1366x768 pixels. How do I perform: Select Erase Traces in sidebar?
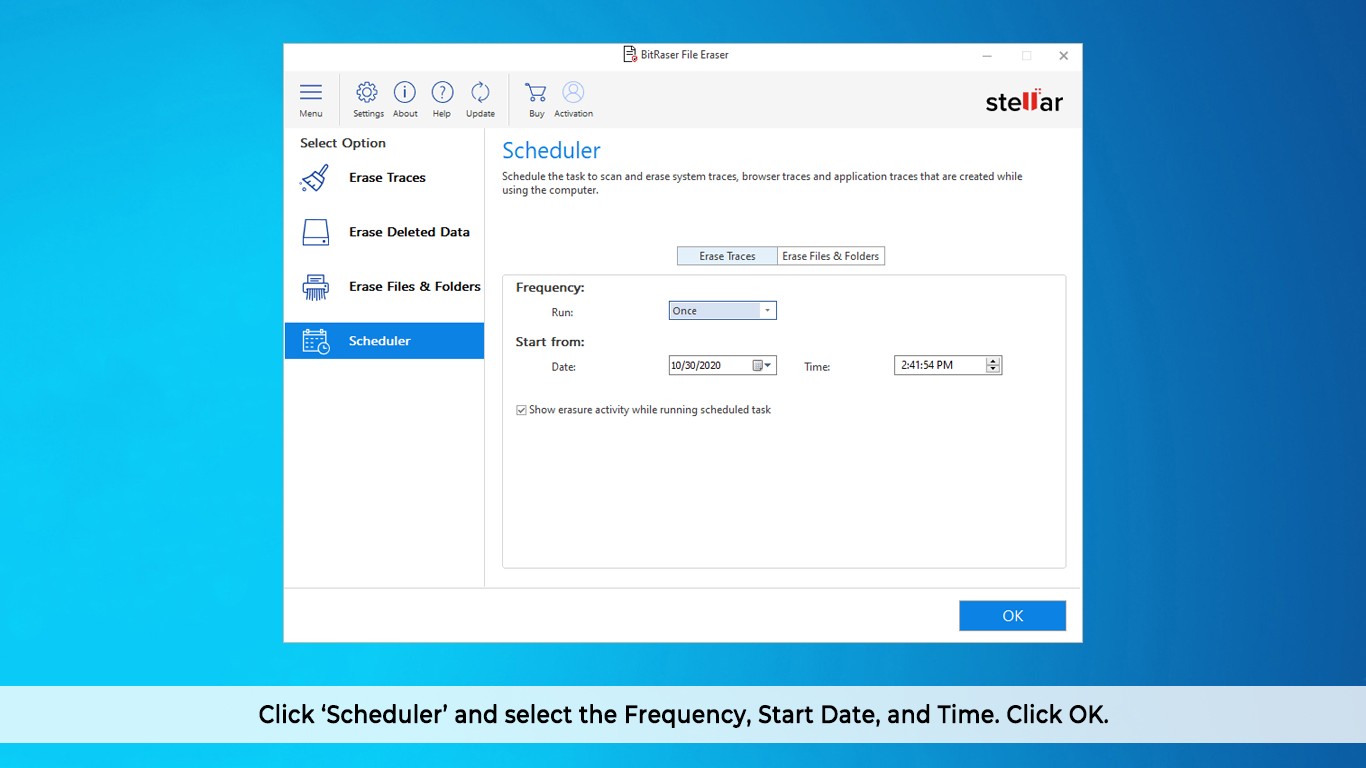pyautogui.click(x=384, y=178)
